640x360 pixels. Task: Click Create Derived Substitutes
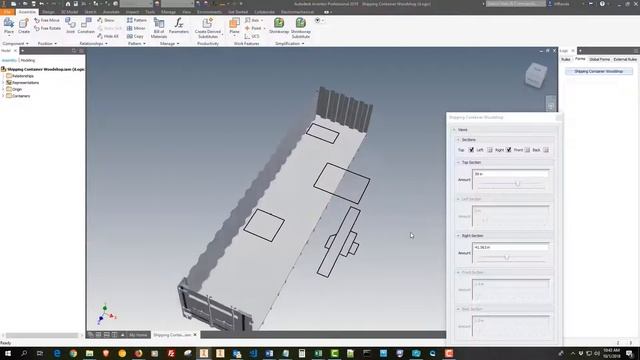pyautogui.click(x=208, y=28)
